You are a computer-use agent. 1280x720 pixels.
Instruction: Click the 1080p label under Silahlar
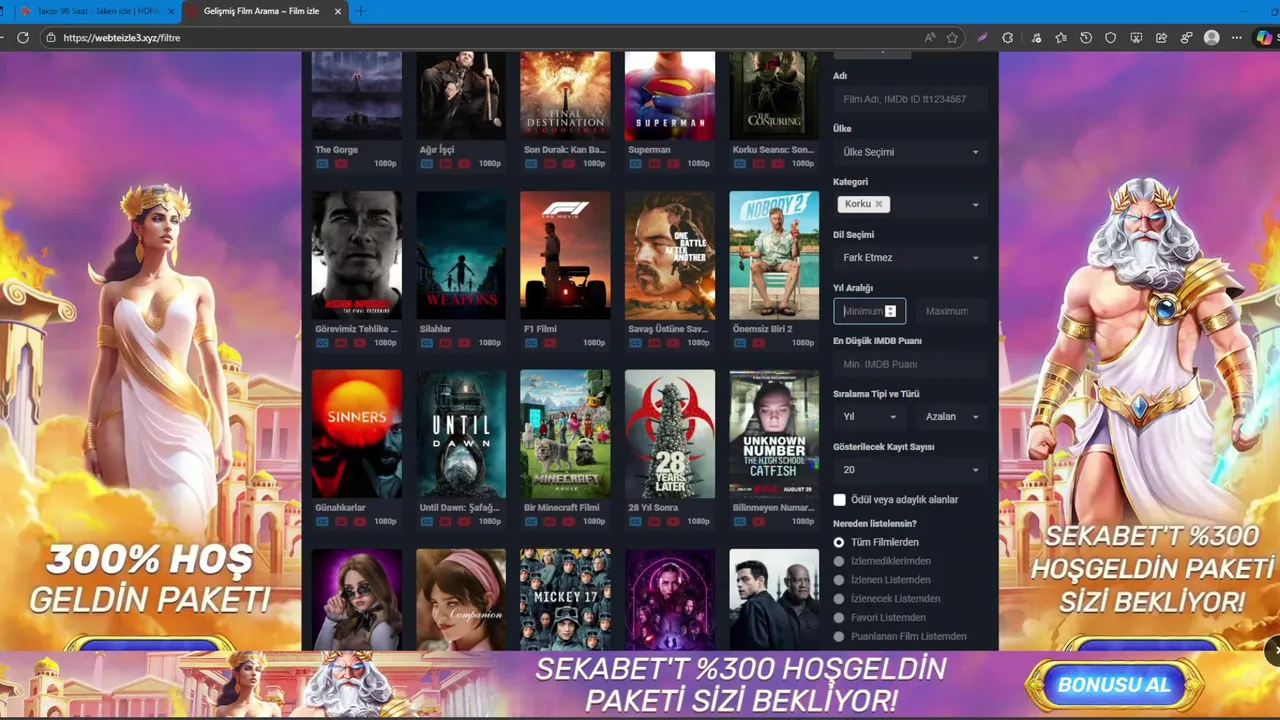coord(490,342)
